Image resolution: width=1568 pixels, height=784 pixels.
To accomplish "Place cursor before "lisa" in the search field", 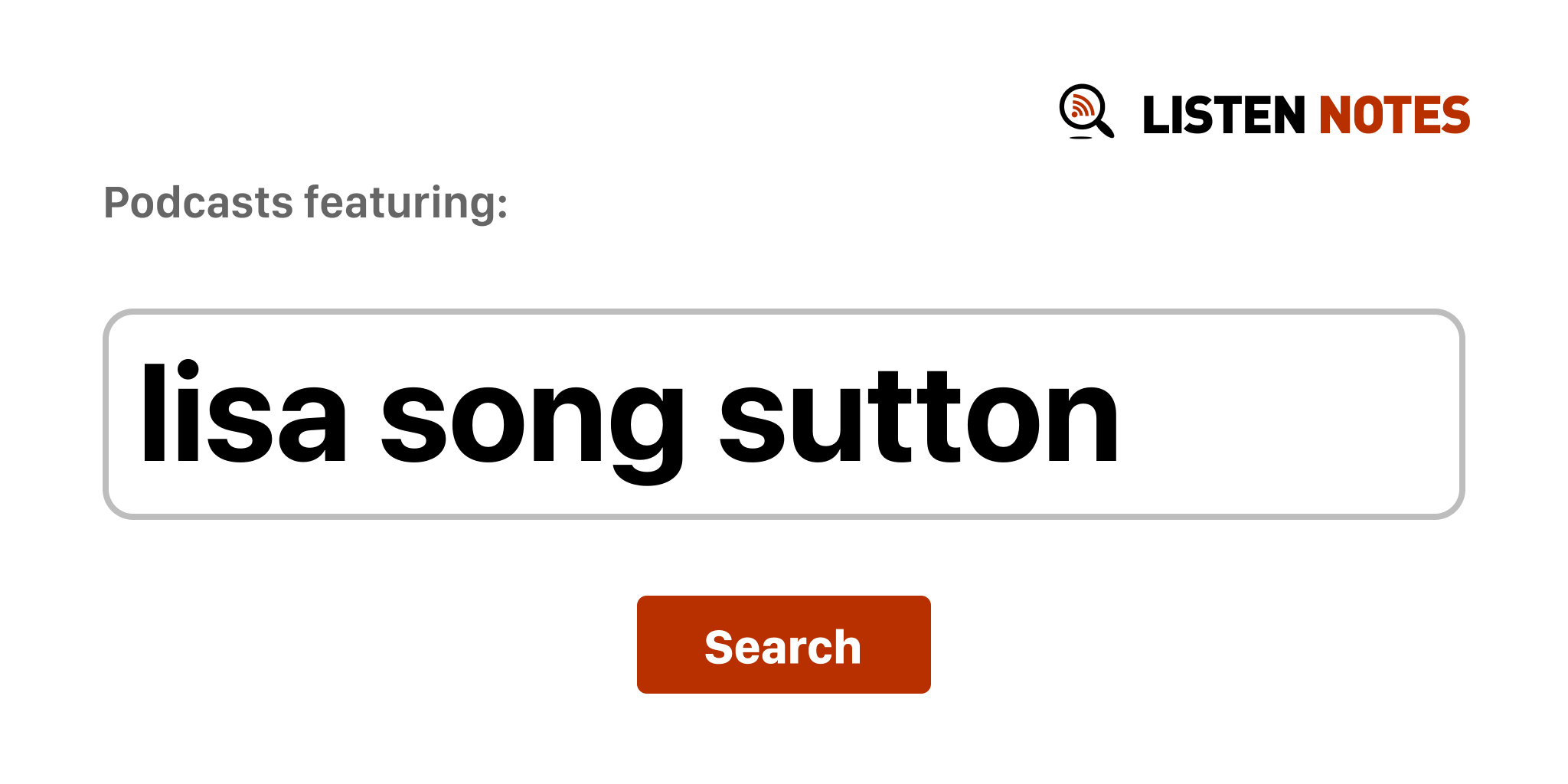I will 139,414.
